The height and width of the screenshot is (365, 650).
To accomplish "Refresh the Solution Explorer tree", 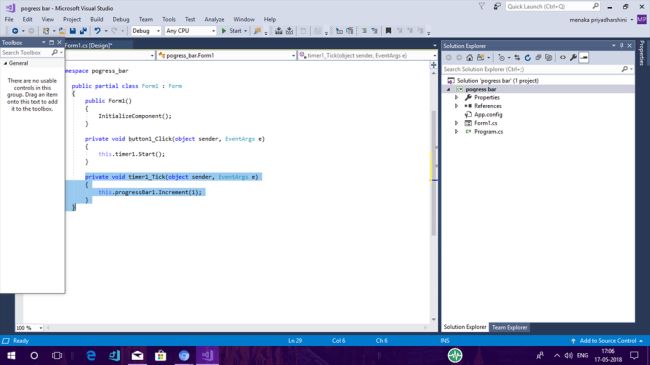I will tap(528, 58).
